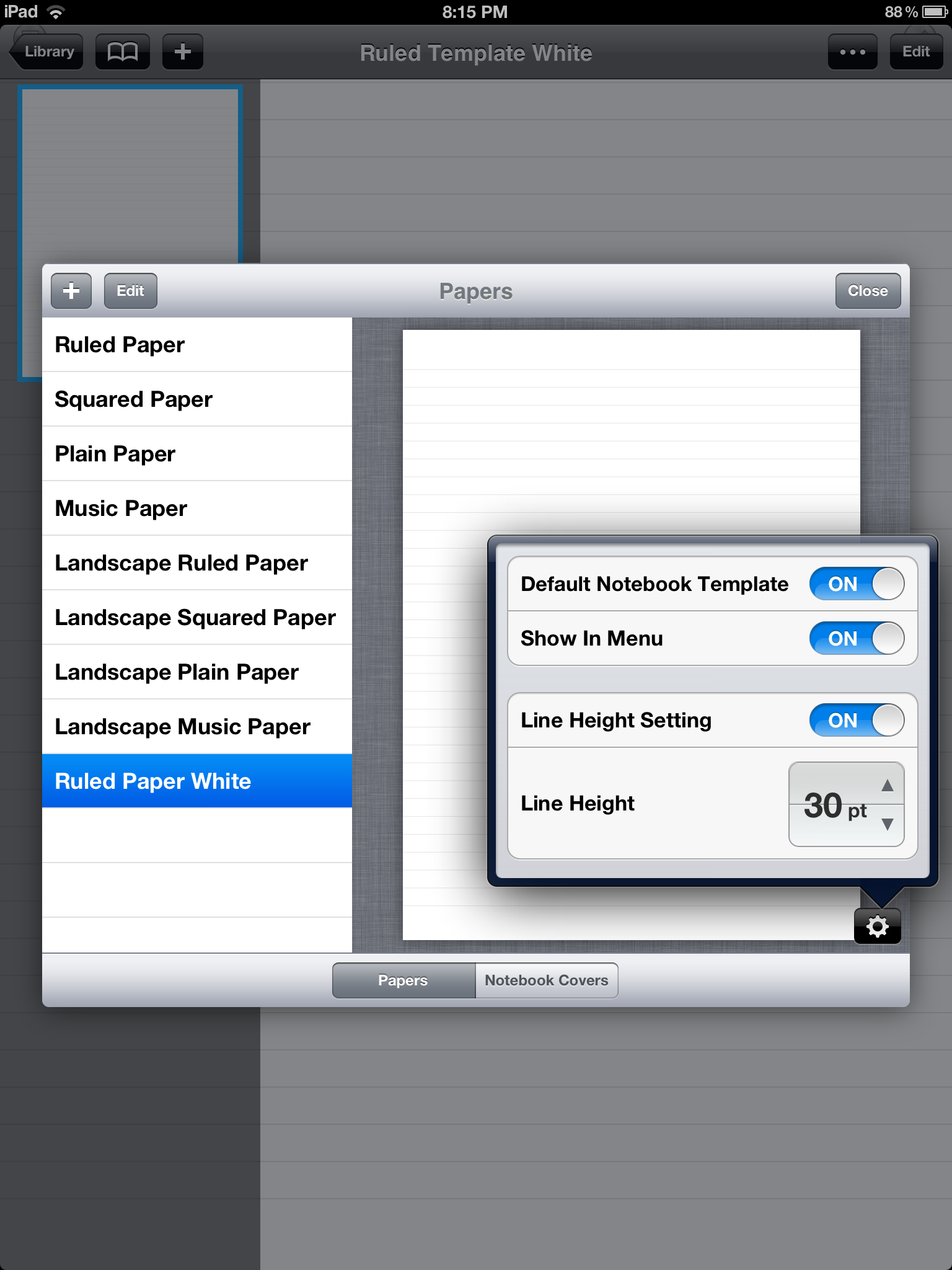Increase line height with up arrow
This screenshot has height=1270, width=952.
tap(888, 785)
